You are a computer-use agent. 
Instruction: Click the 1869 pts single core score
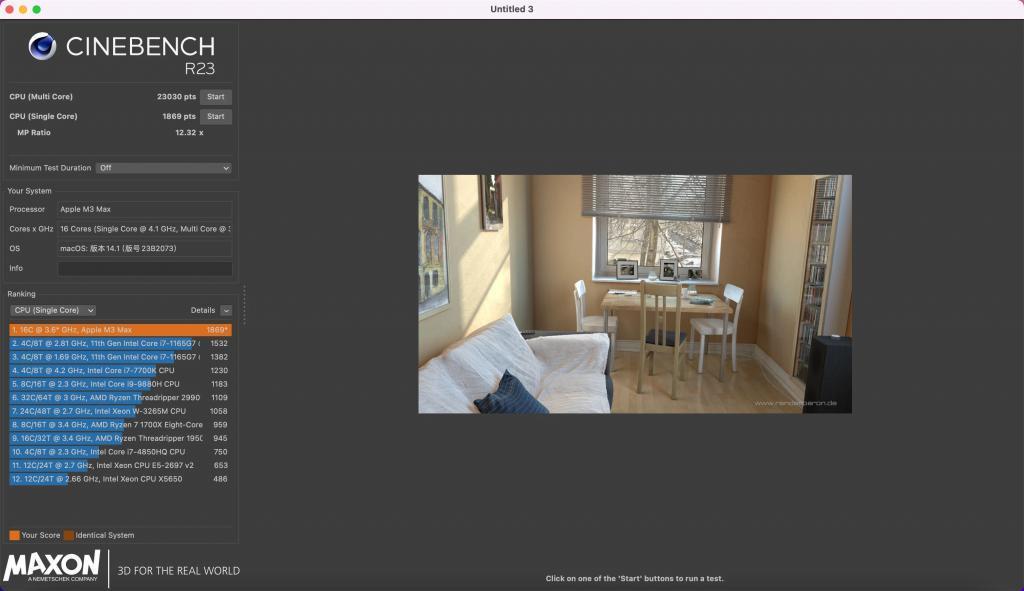tap(179, 116)
